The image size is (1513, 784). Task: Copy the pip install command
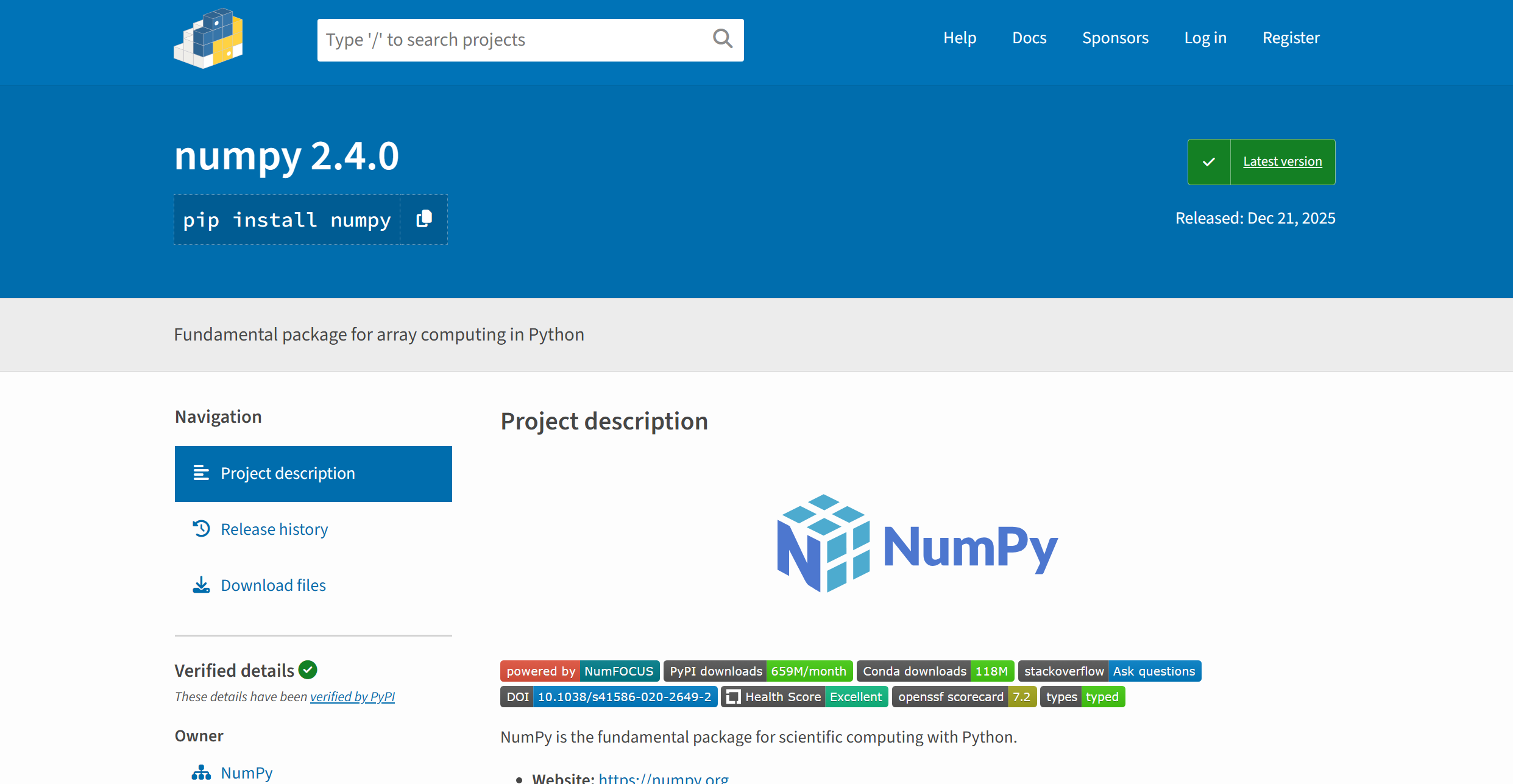point(424,219)
